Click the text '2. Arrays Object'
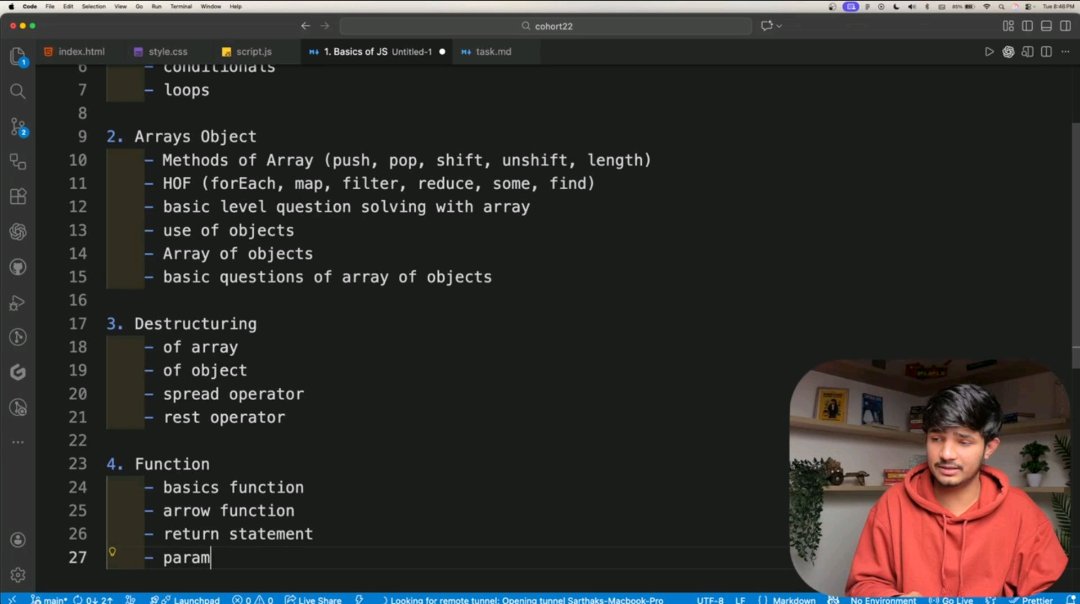Screen dimensions: 1080x604 click(181, 136)
